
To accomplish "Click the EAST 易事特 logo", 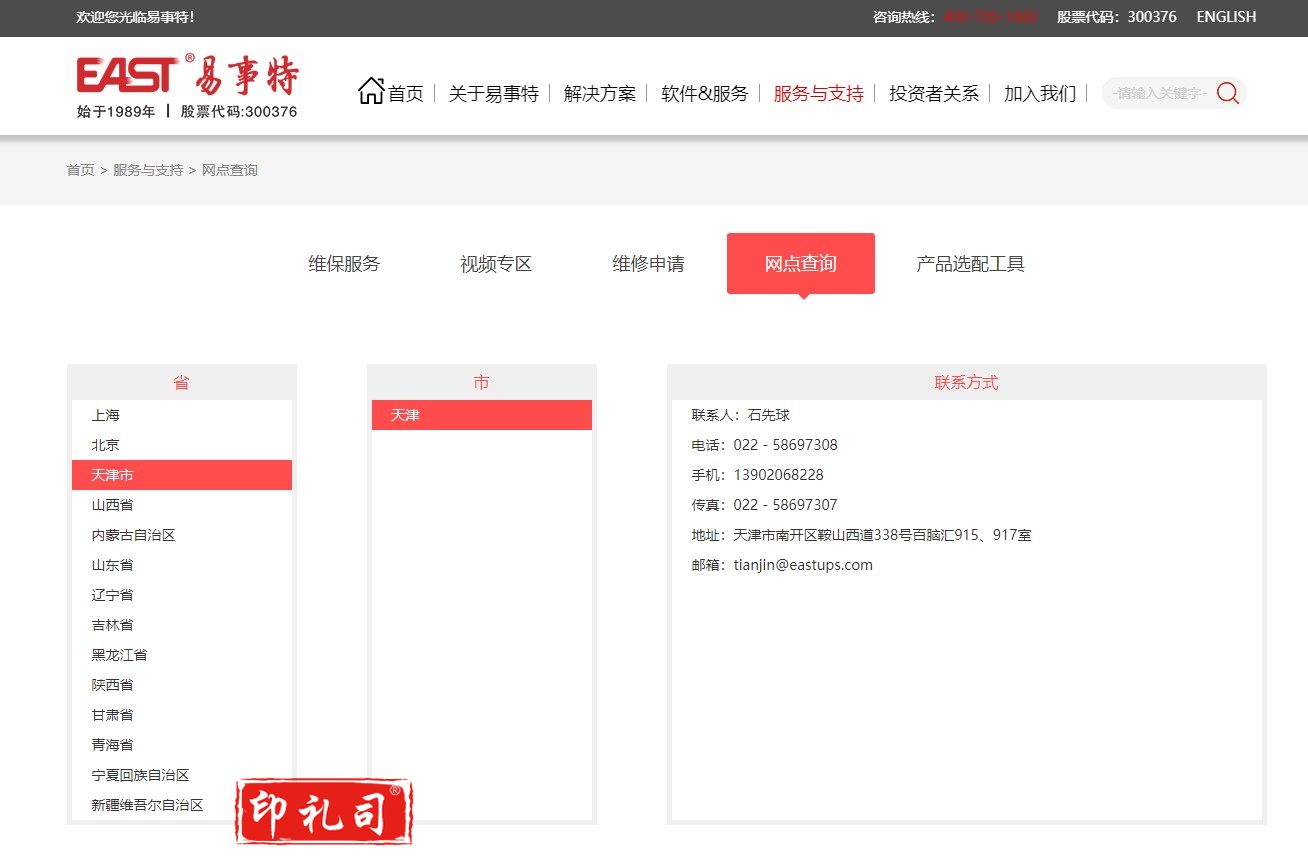I will pyautogui.click(x=187, y=86).
